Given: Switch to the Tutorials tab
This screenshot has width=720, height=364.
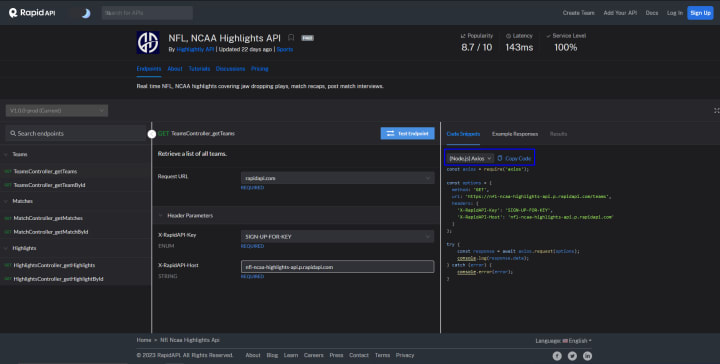Looking at the screenshot, I should [199, 69].
